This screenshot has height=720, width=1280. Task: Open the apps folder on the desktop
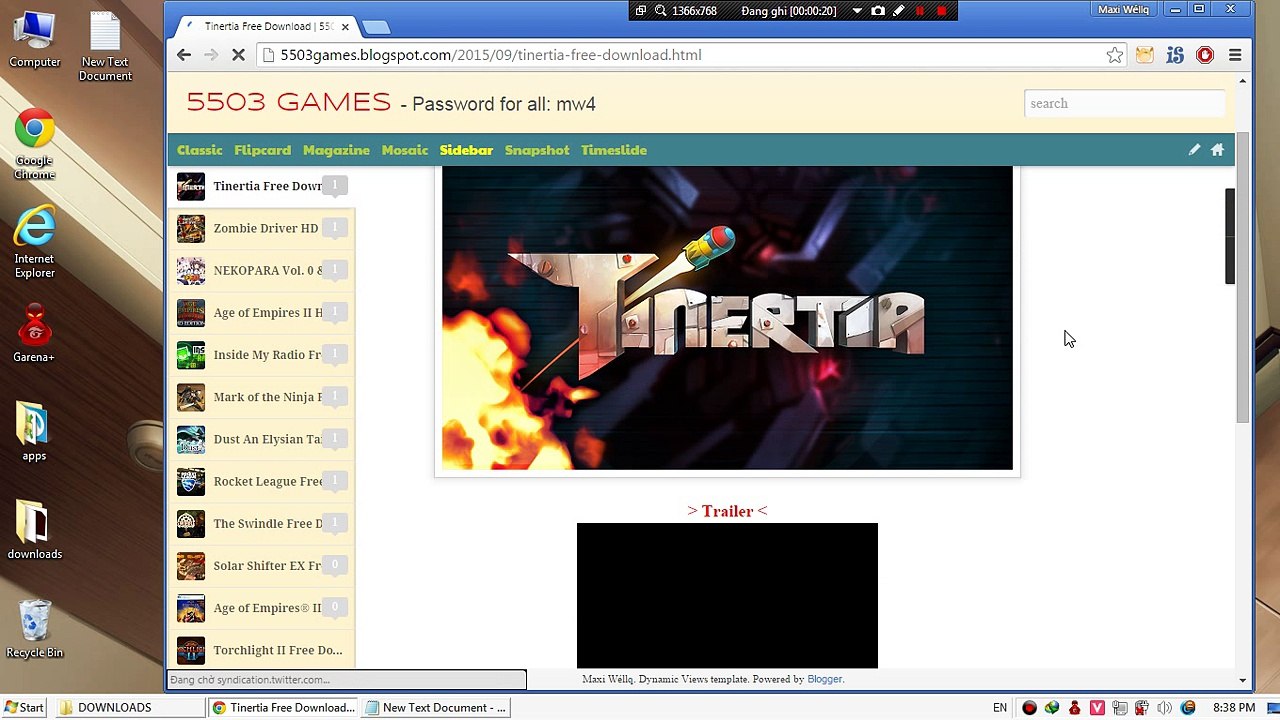click(34, 432)
